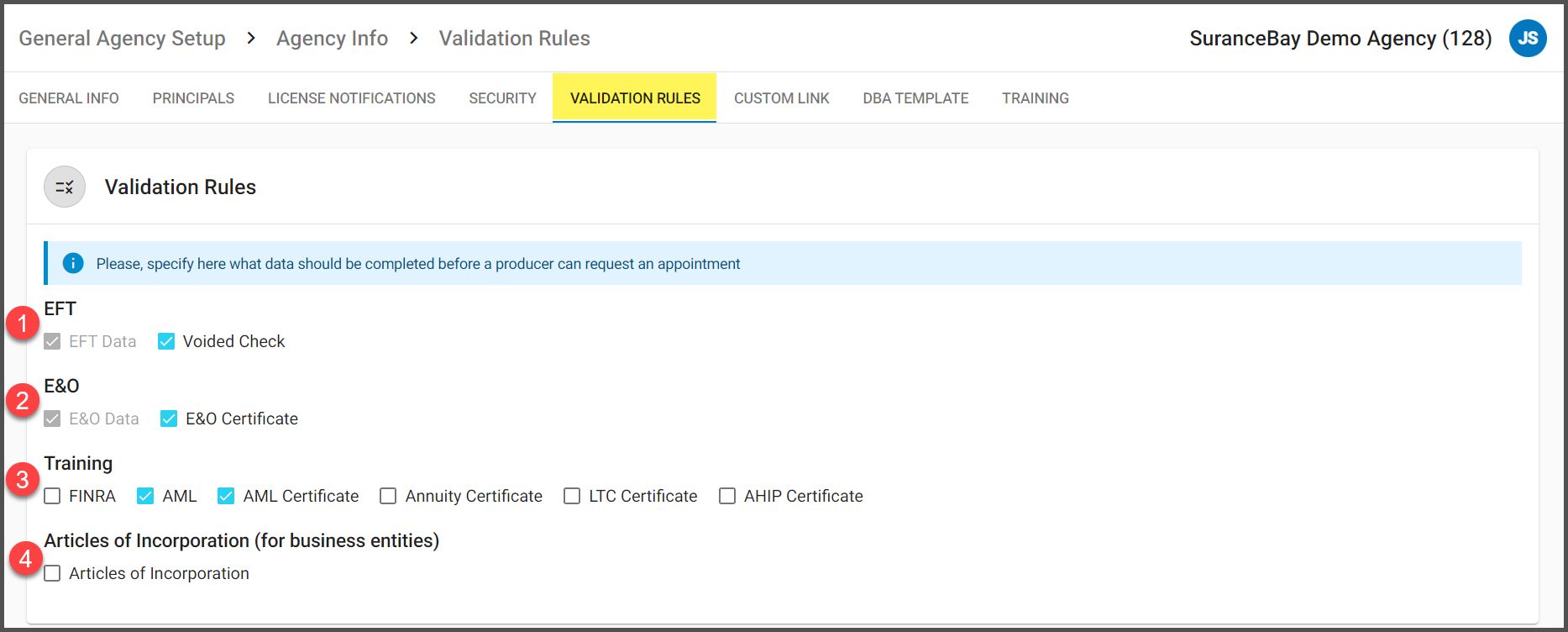
Task: Switch to the General Info tab
Action: (69, 98)
